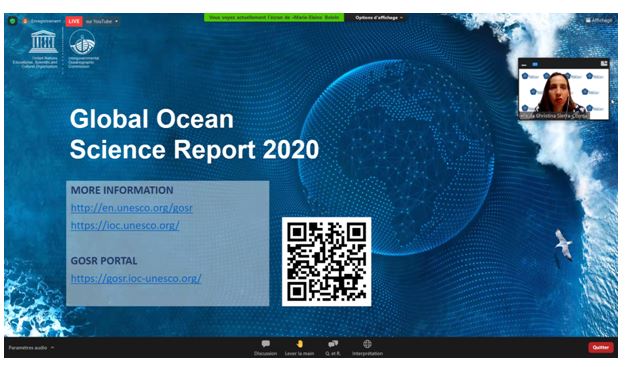Expand the Paramètres audio caret
This screenshot has height=367, width=628.
tap(52, 347)
